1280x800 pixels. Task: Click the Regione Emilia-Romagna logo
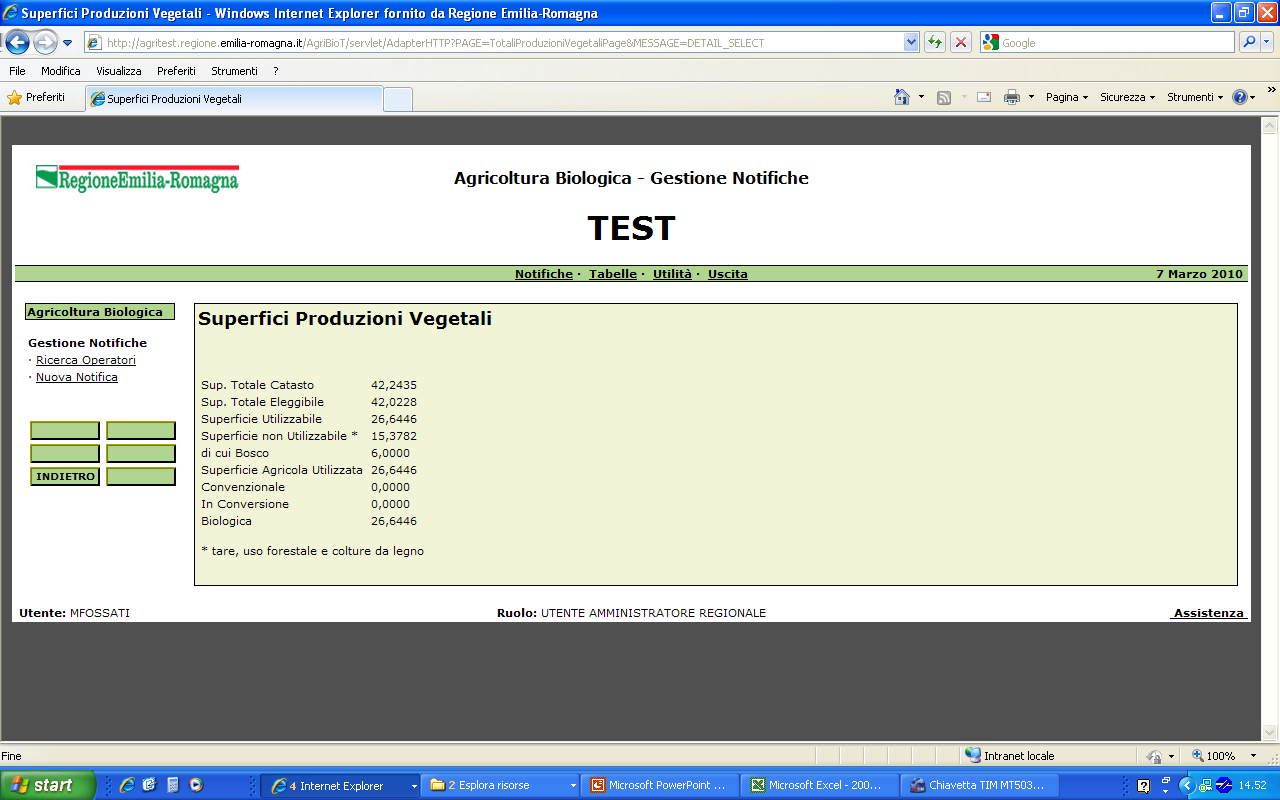[x=137, y=179]
